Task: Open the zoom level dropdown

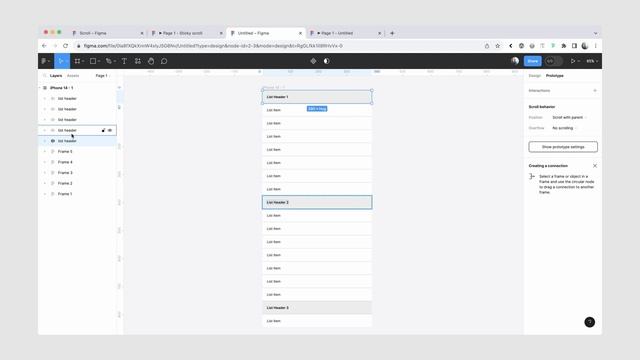Action: click(592, 61)
